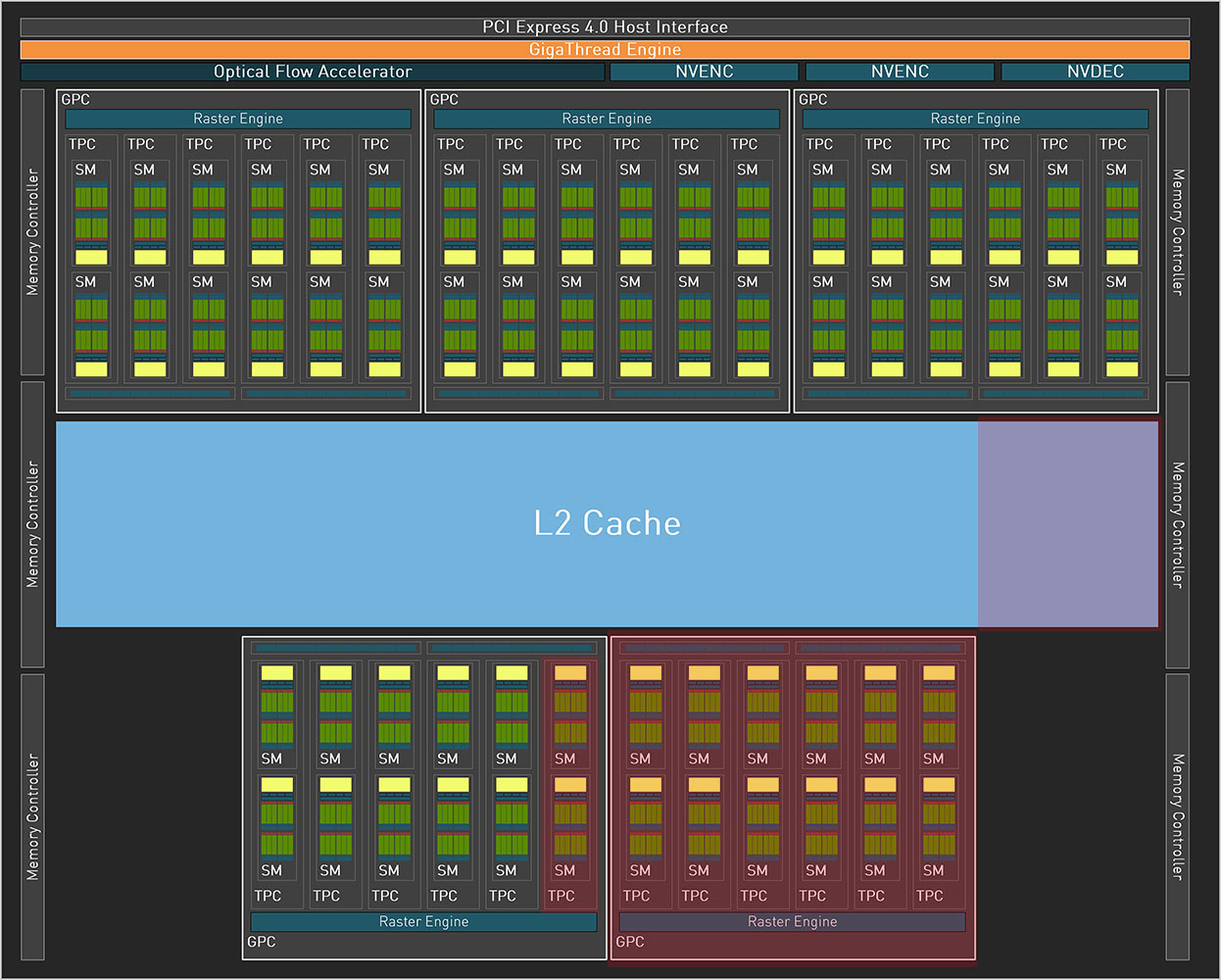Click the NVENC block beside NVDEC

coord(900,72)
